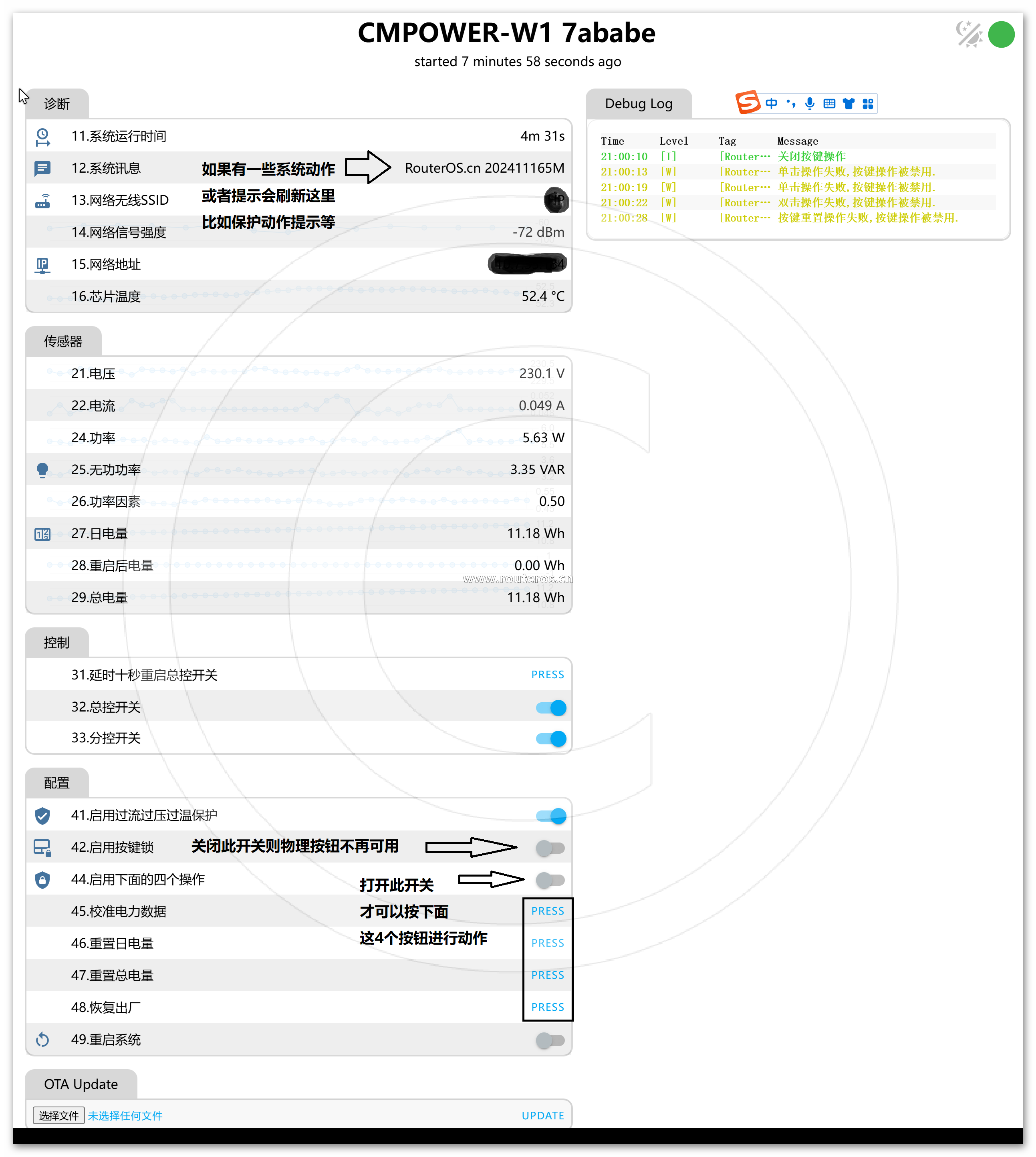1036x1157 pixels.
Task: Click the shield icon beside 41.启用过流过压过温保护
Action: pos(43,816)
